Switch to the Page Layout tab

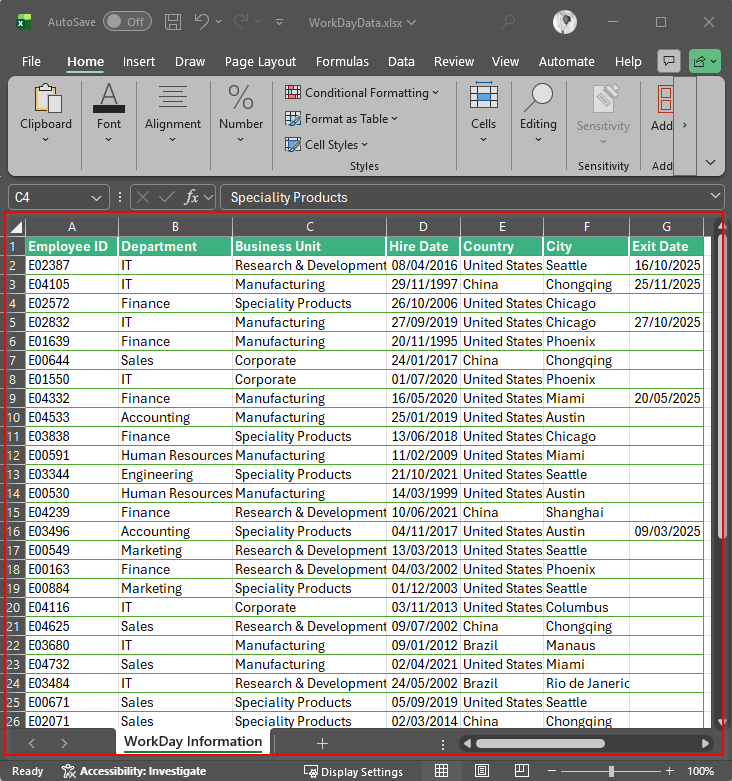tap(260, 62)
